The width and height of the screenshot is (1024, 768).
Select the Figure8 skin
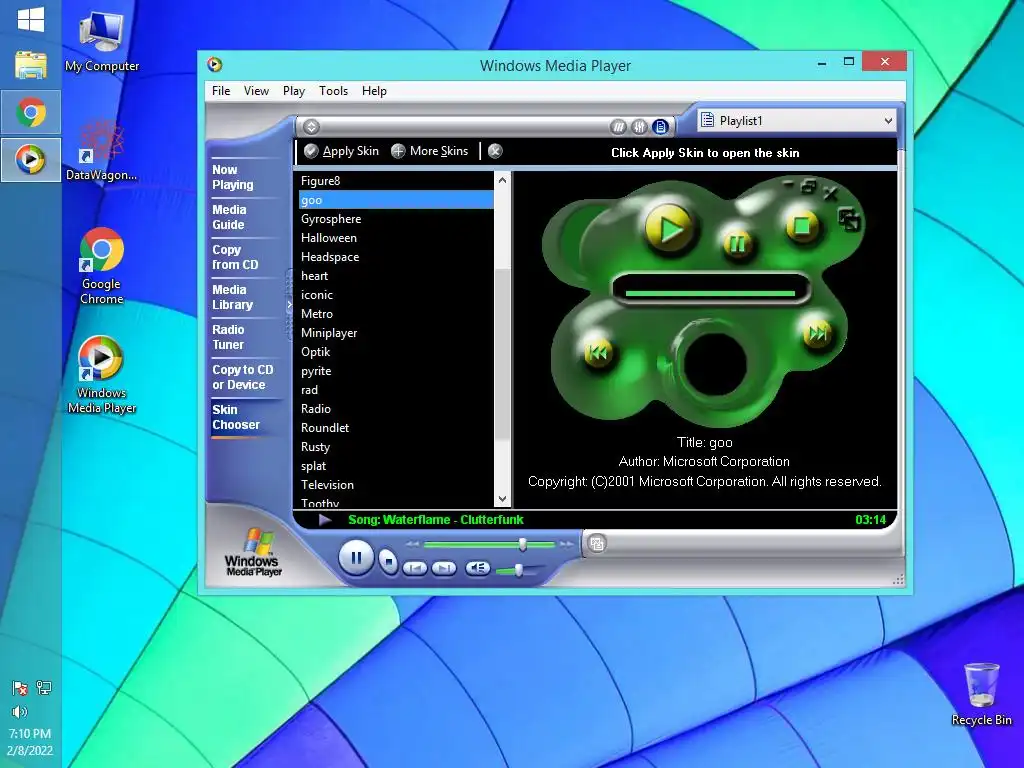[x=396, y=181]
